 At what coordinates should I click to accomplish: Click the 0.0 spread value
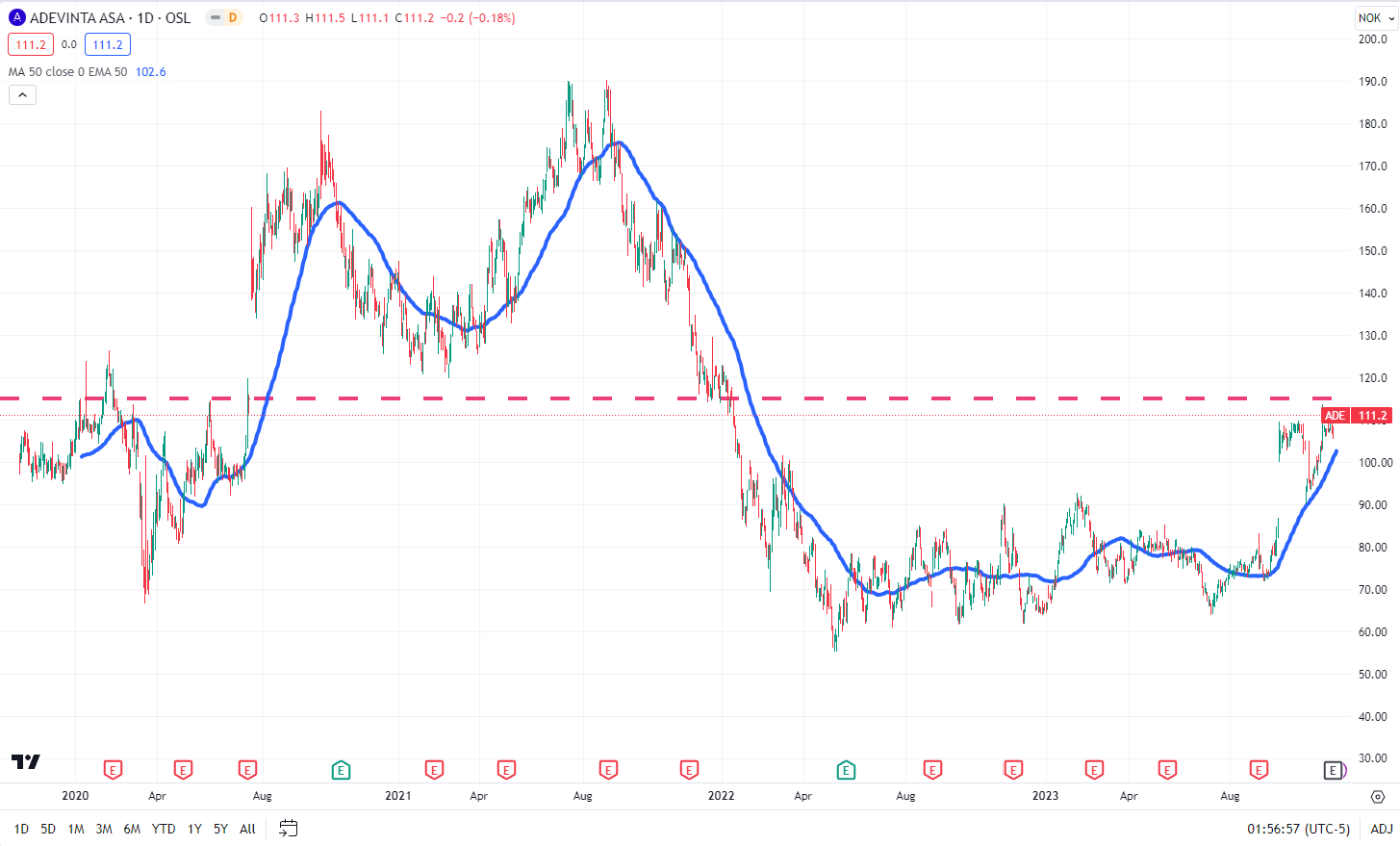tap(69, 44)
